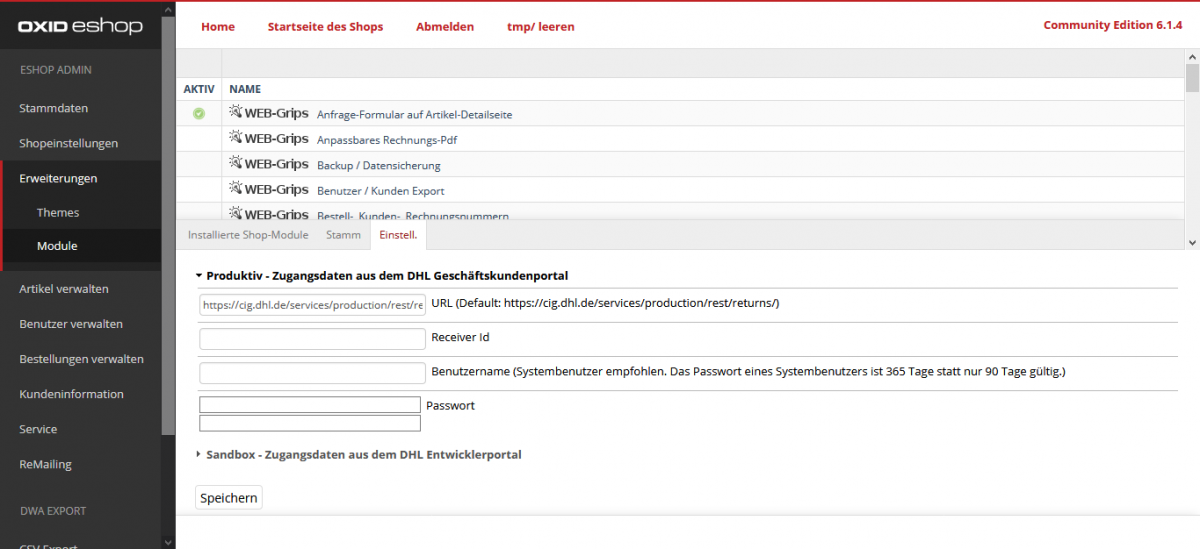1200x549 pixels.
Task: Select module Anfrage-Formular auf Artikel-Detailseite
Action: point(414,115)
